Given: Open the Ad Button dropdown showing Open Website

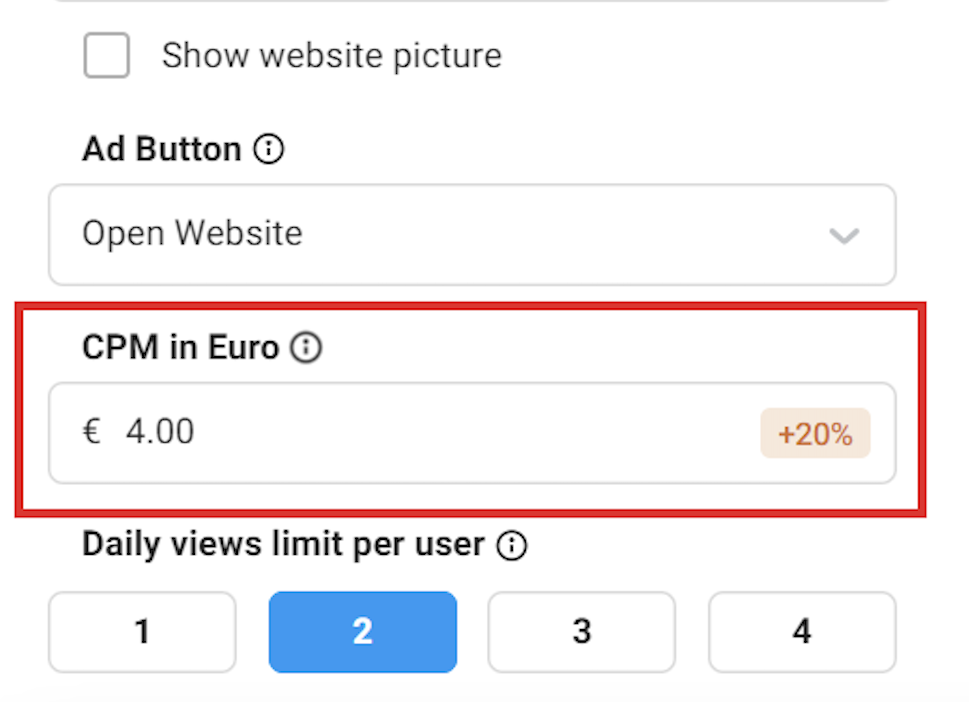Looking at the screenshot, I should (x=472, y=235).
